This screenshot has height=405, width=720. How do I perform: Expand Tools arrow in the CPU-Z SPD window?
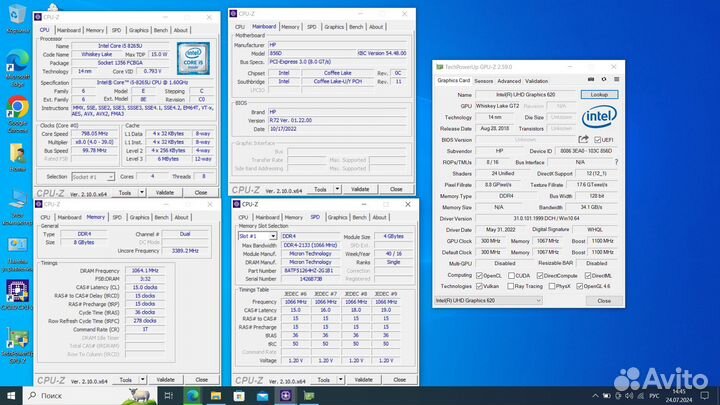(x=340, y=380)
